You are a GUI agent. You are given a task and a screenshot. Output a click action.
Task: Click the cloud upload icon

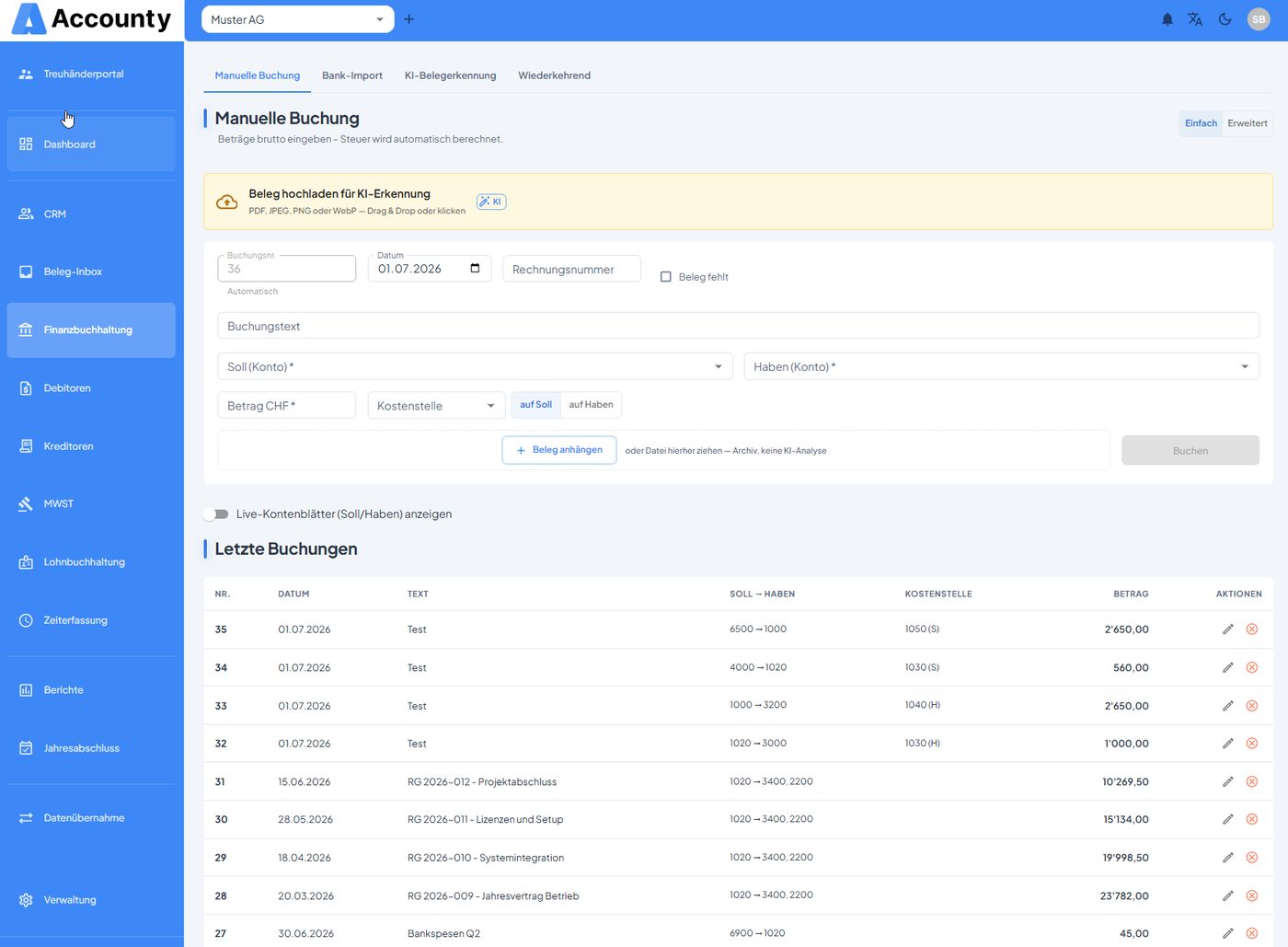(x=227, y=202)
